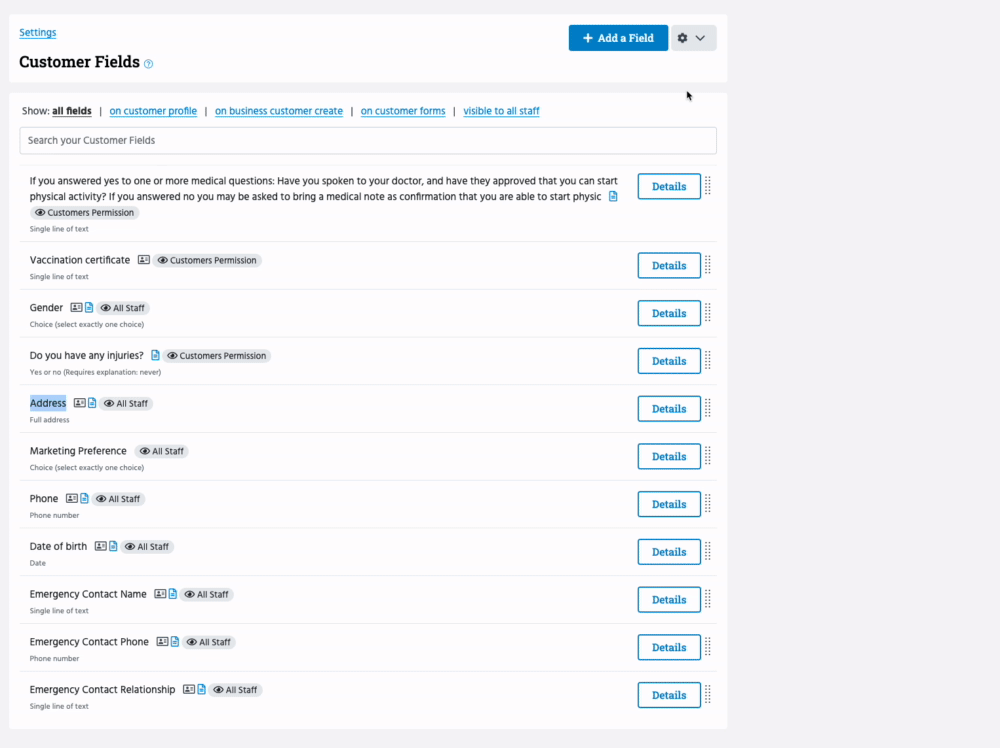Click the drag handle for Gender row
The height and width of the screenshot is (748, 1000).
click(x=708, y=313)
